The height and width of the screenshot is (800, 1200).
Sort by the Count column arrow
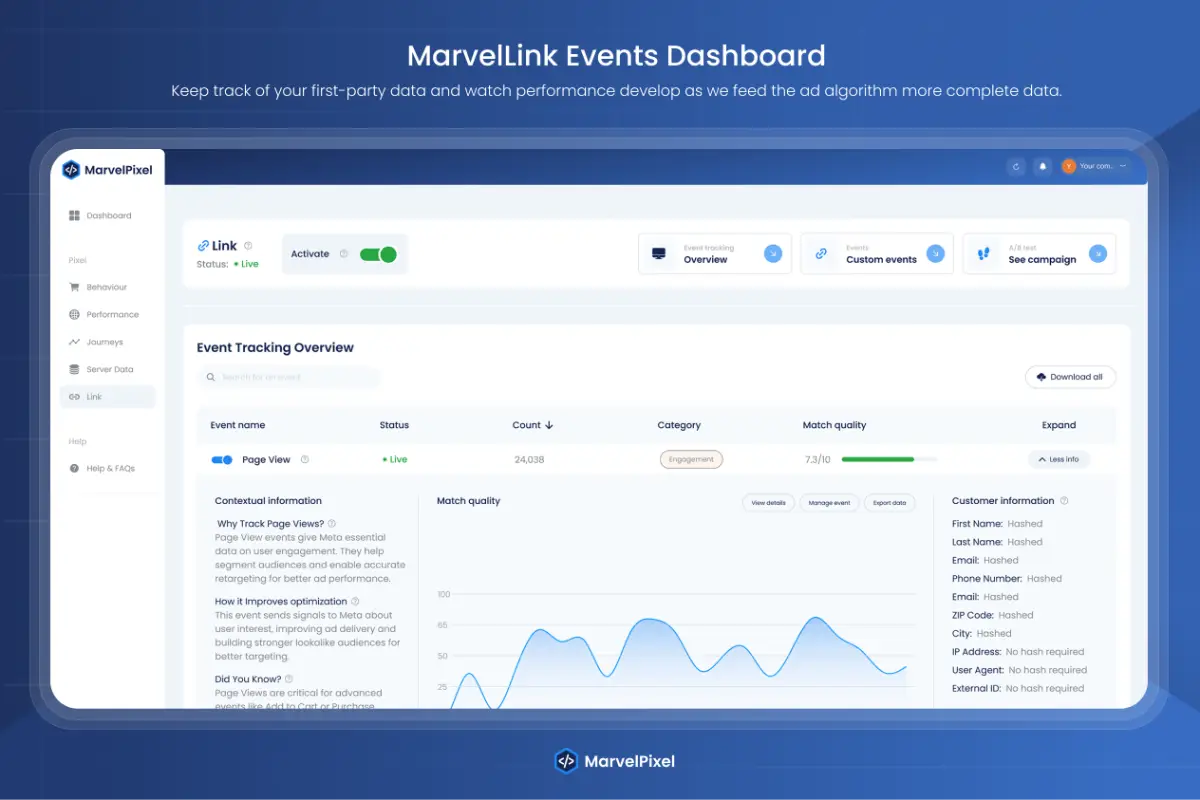549,425
